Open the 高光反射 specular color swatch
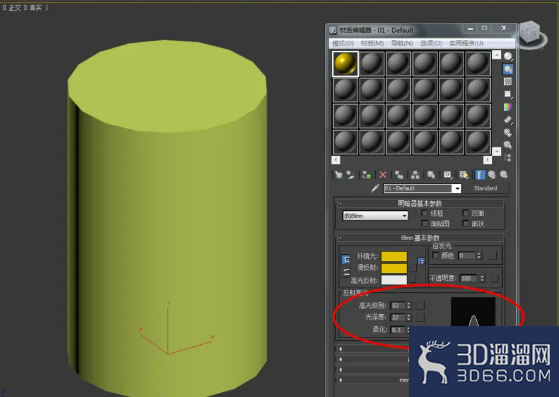The image size is (559, 397). [x=394, y=280]
